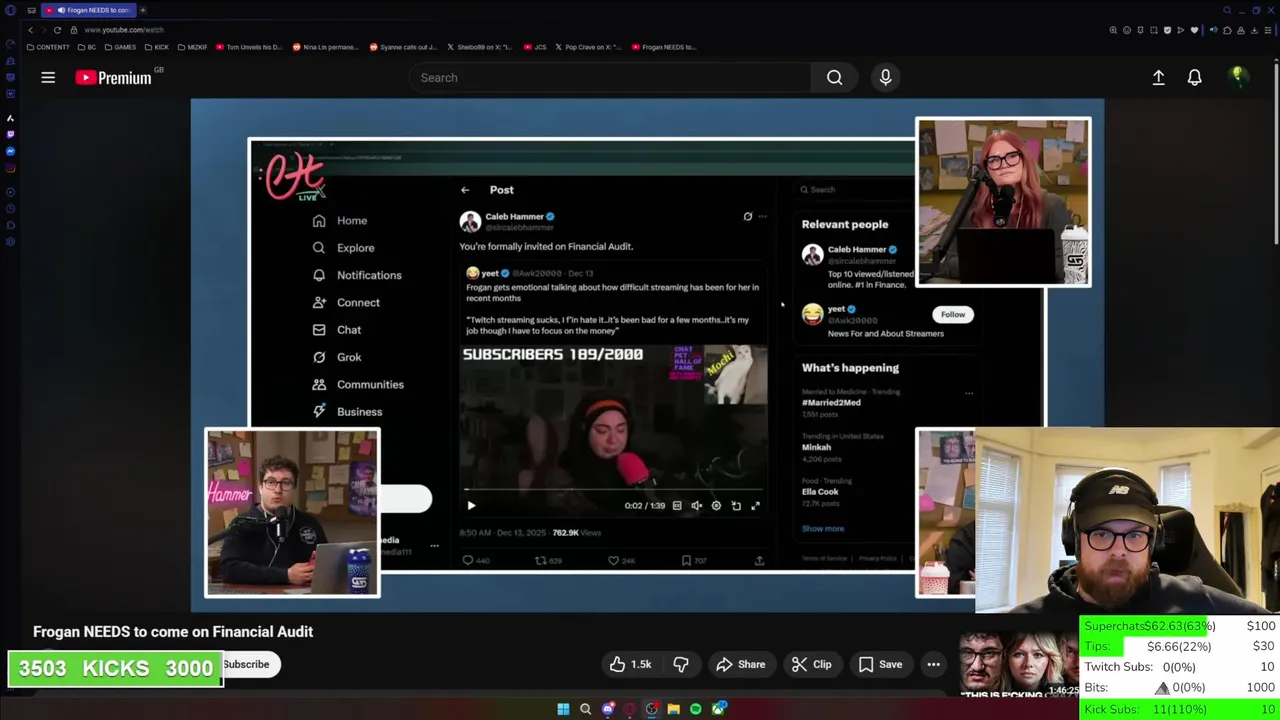Open Spotify from the taskbar

click(x=695, y=709)
